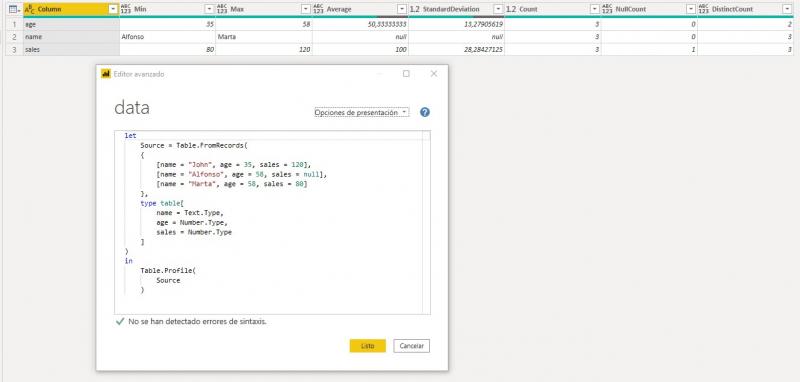Close the Editor avanzado dialog

click(434, 73)
